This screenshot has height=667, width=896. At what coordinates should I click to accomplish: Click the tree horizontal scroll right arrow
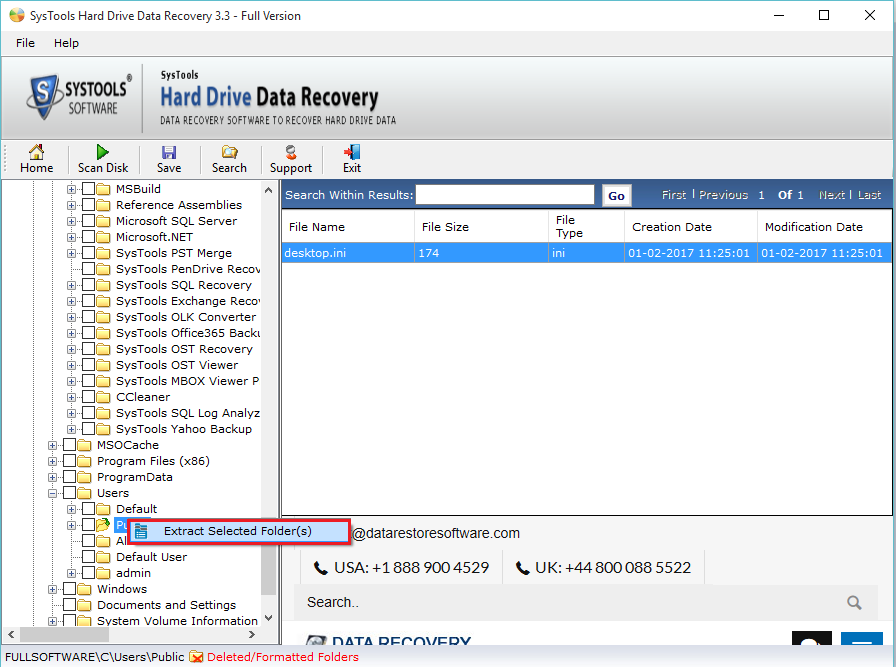point(251,634)
